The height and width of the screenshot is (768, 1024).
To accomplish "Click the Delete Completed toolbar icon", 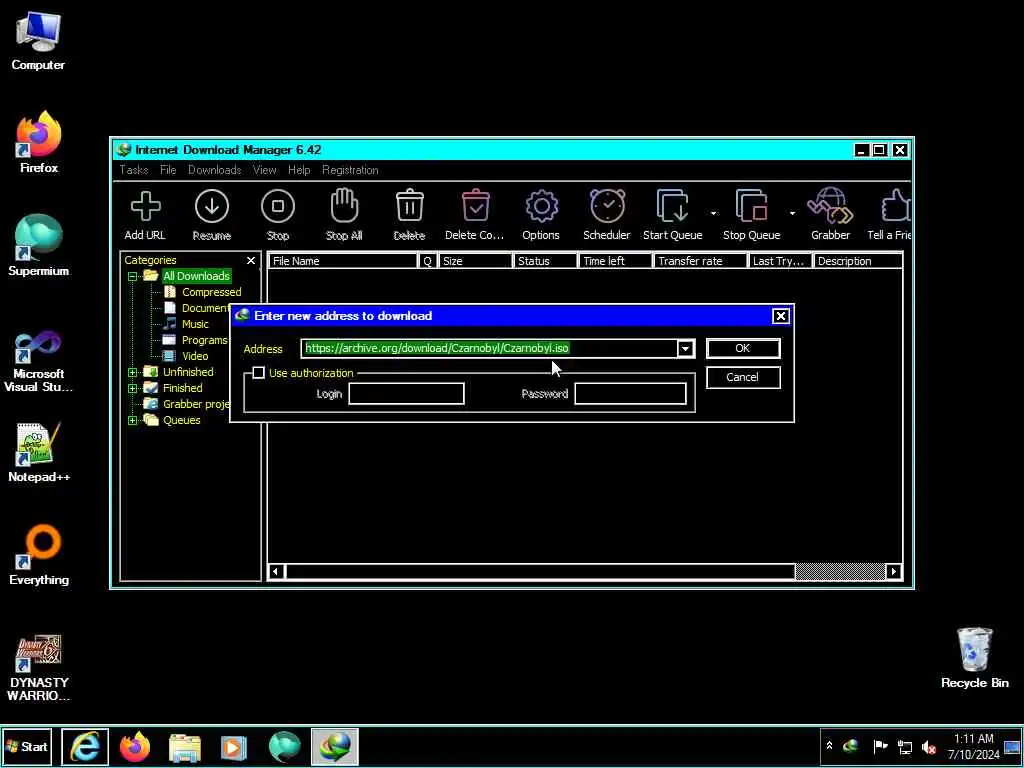I will [x=475, y=206].
